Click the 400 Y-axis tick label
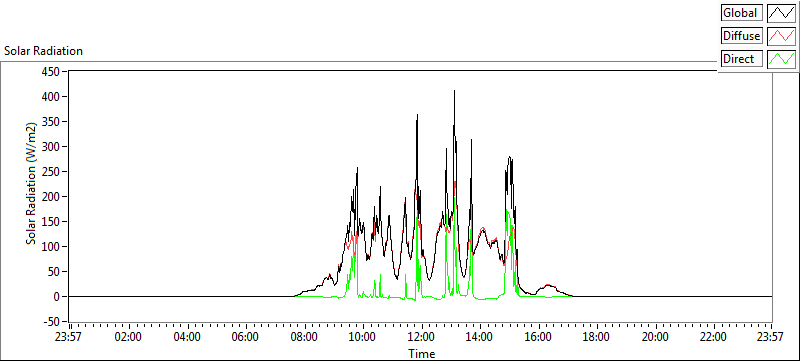This screenshot has height=361, width=800. 52,96
